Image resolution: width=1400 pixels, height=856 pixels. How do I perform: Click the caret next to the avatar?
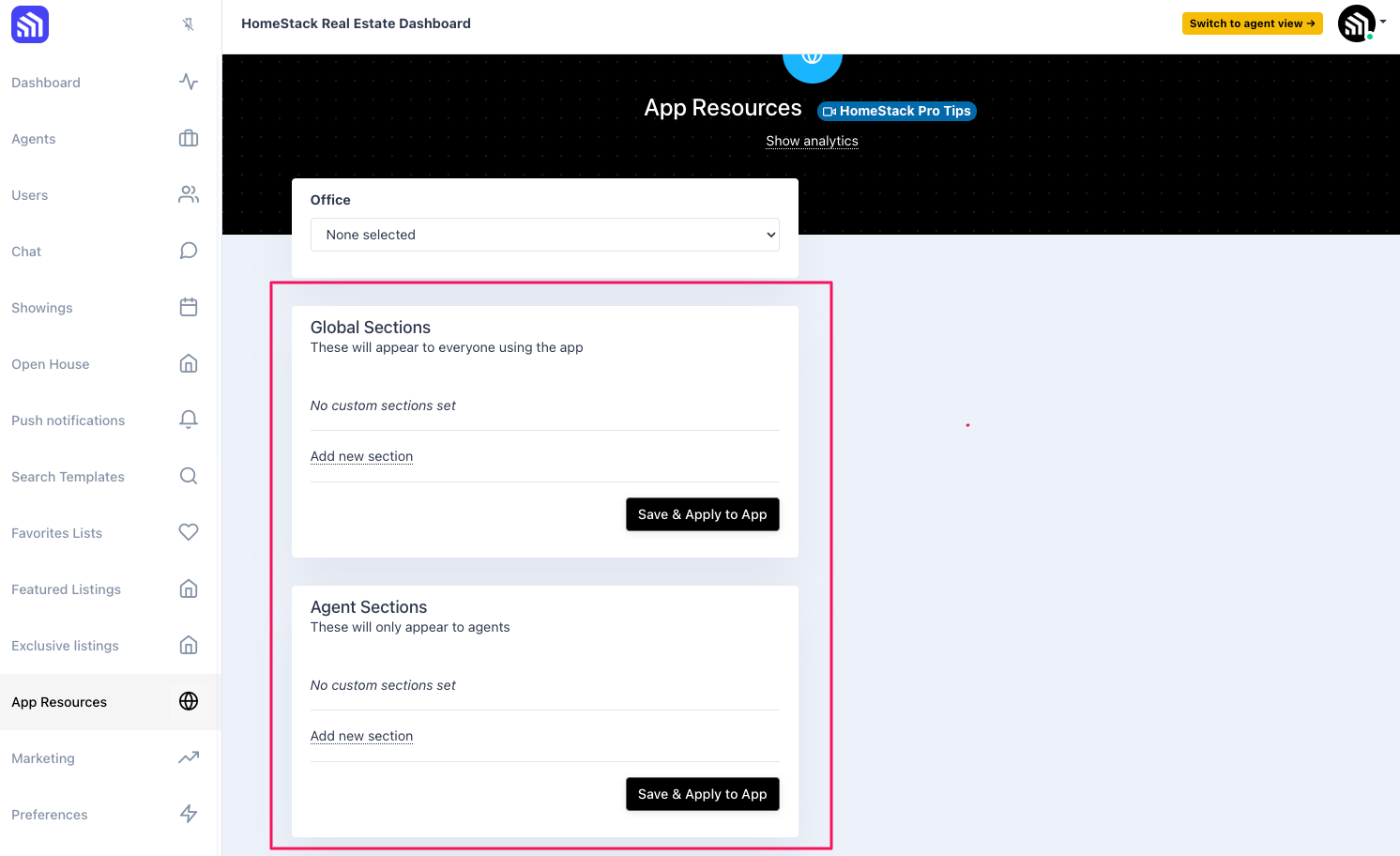(x=1383, y=22)
